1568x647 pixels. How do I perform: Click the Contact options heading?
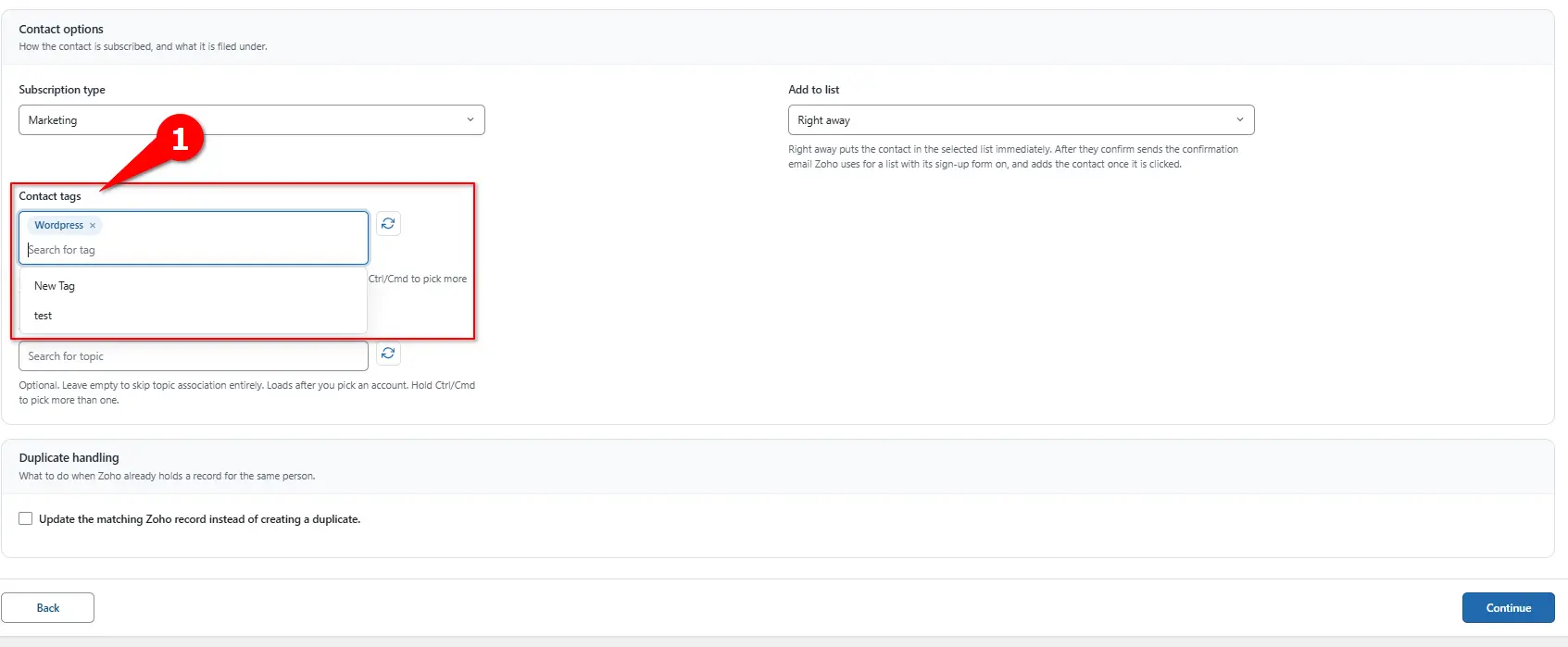pyautogui.click(x=61, y=30)
